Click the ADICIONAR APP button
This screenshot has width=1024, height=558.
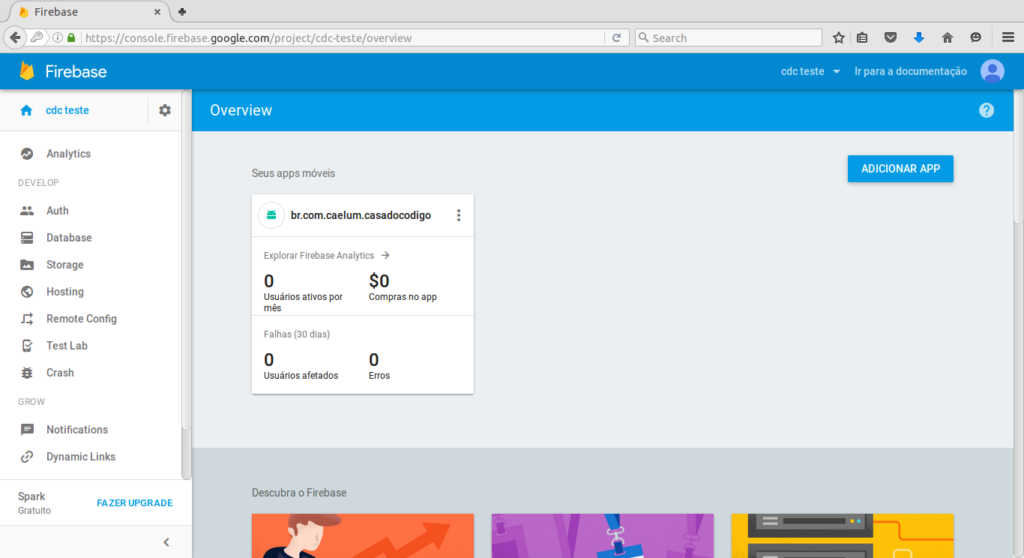click(900, 169)
